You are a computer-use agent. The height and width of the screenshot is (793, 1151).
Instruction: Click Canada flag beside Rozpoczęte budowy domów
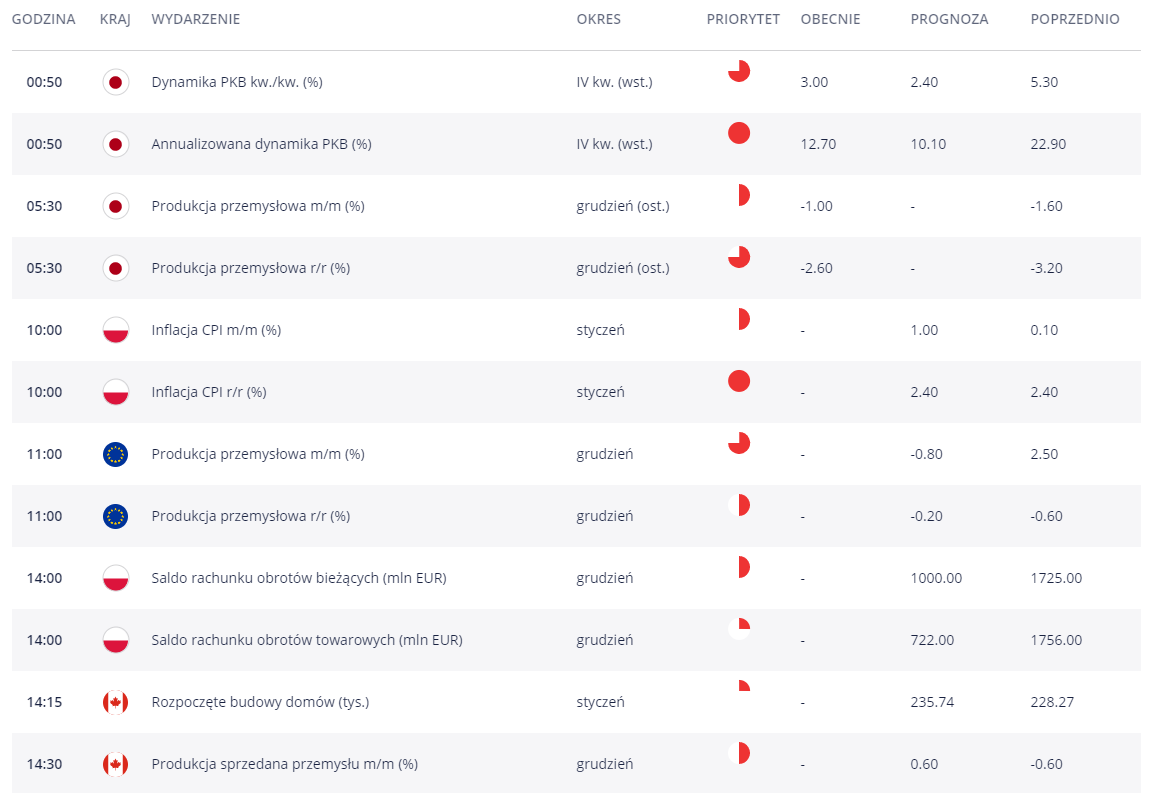pyautogui.click(x=115, y=702)
